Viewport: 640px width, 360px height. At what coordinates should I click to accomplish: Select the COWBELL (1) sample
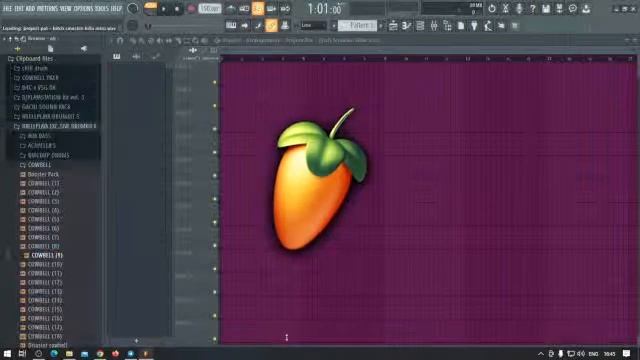pyautogui.click(x=40, y=183)
